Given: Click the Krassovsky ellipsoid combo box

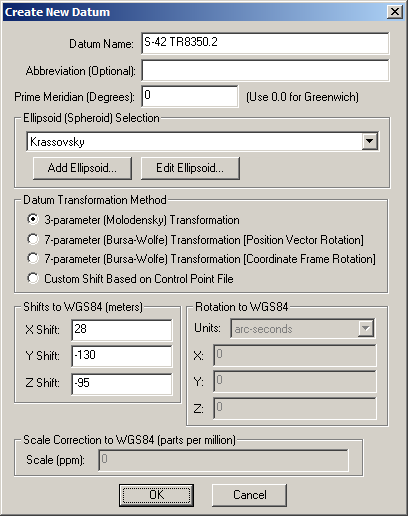Looking at the screenshot, I should pos(202,142).
